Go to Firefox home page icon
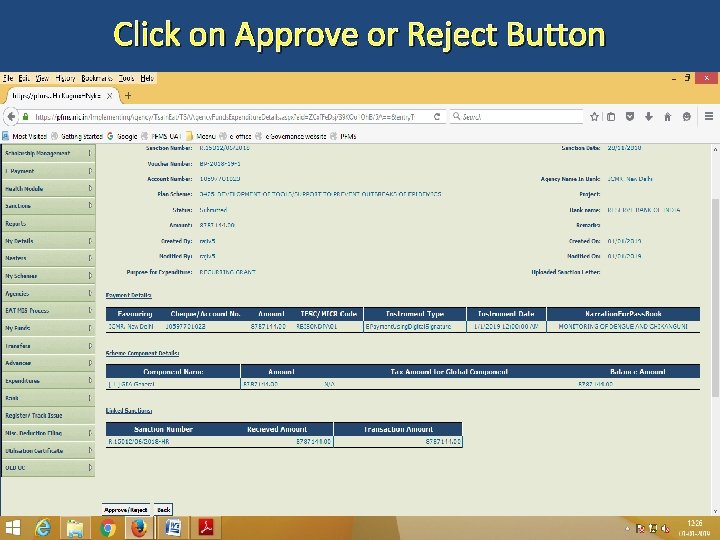 668,117
